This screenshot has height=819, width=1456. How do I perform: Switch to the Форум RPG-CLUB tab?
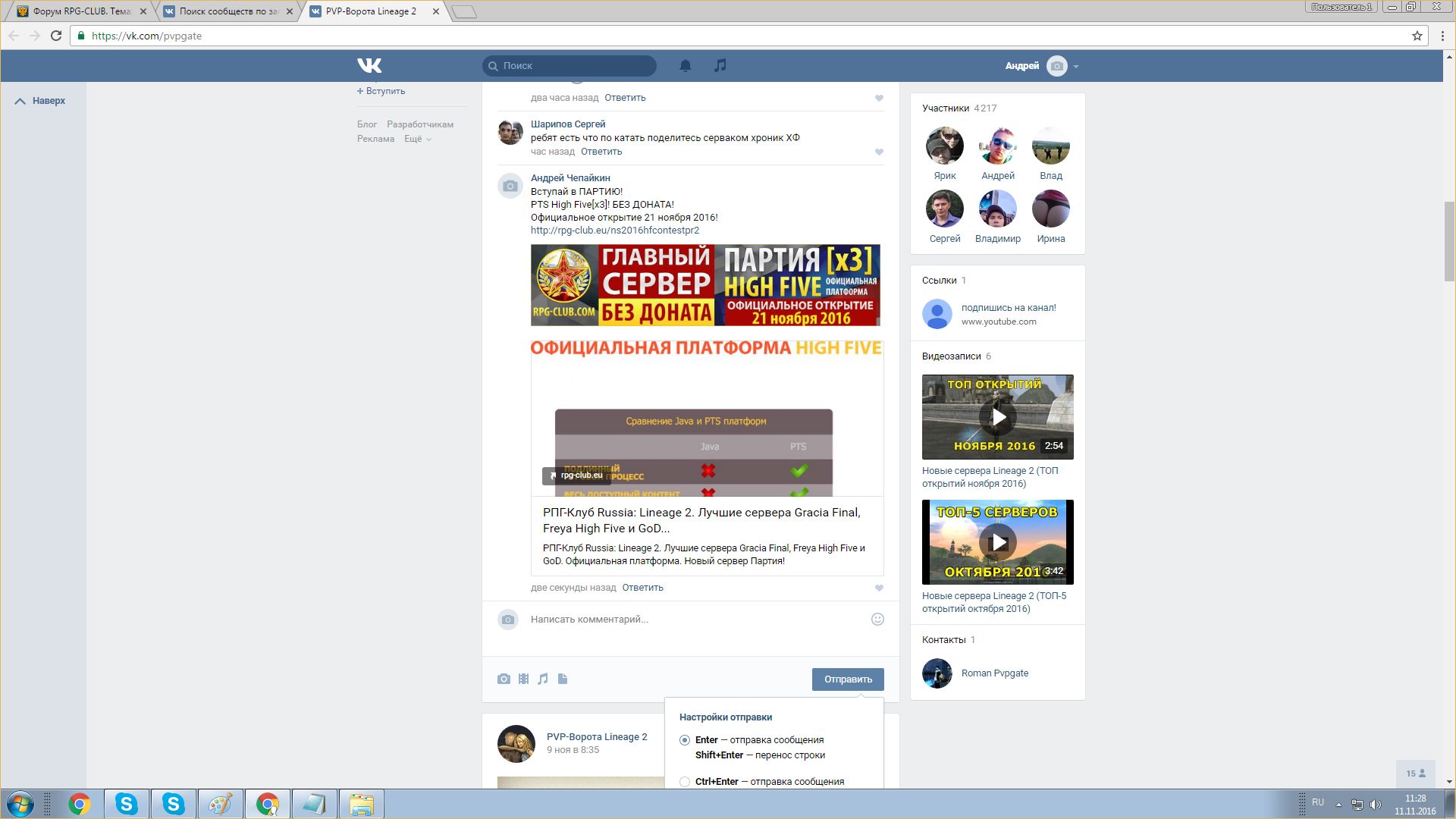80,11
